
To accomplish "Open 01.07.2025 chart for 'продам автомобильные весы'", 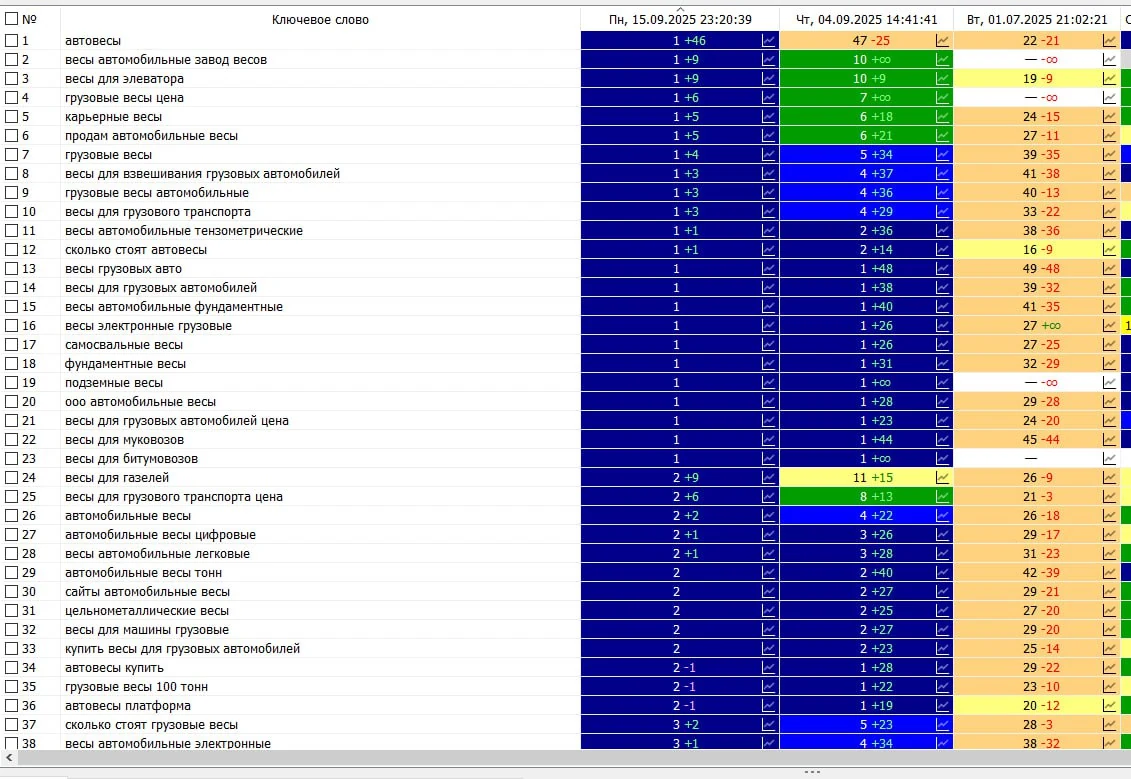I will coord(1109,136).
